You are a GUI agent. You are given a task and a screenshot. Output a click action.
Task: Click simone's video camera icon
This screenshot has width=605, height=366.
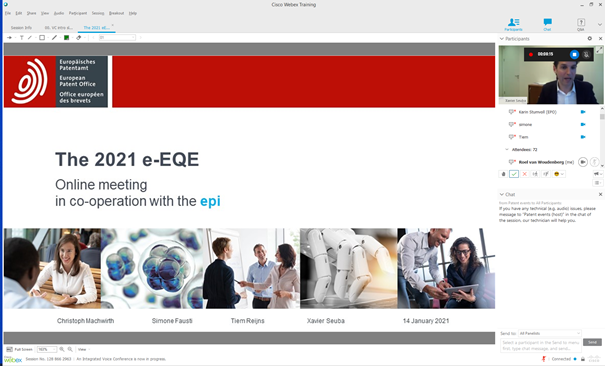point(583,125)
